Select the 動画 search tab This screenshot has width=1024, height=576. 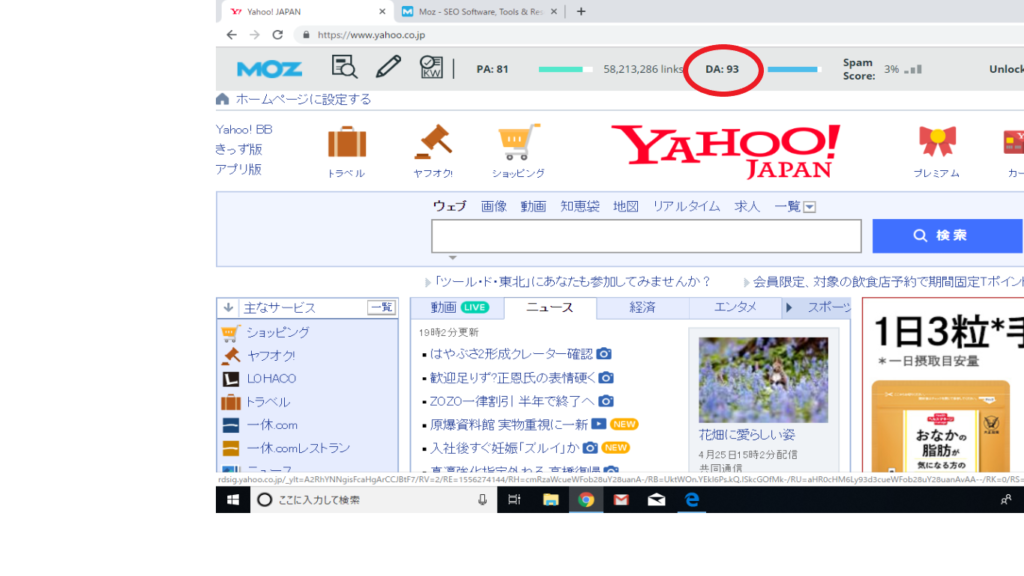pos(533,206)
